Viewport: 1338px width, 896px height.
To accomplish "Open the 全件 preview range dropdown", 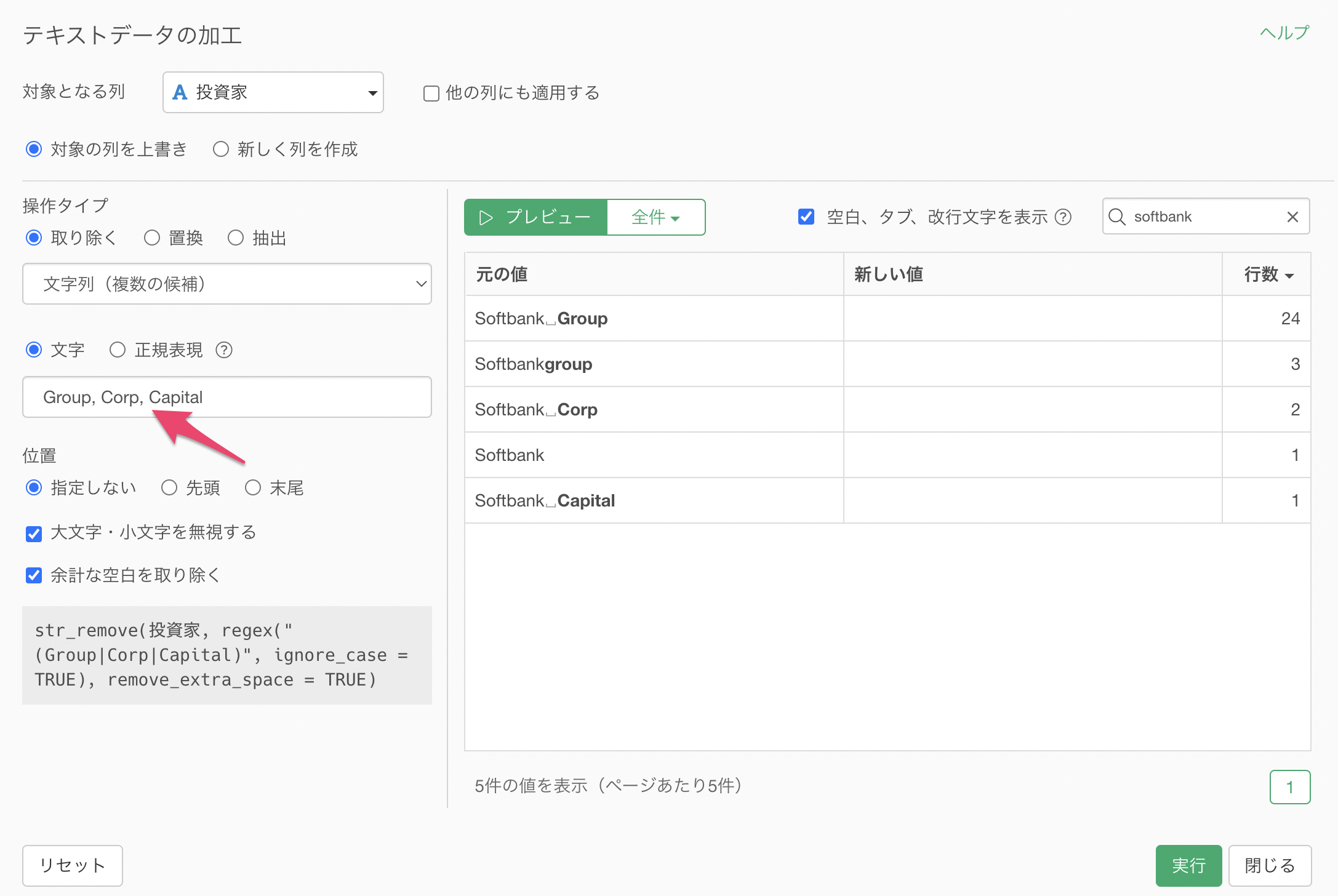I will [x=656, y=217].
